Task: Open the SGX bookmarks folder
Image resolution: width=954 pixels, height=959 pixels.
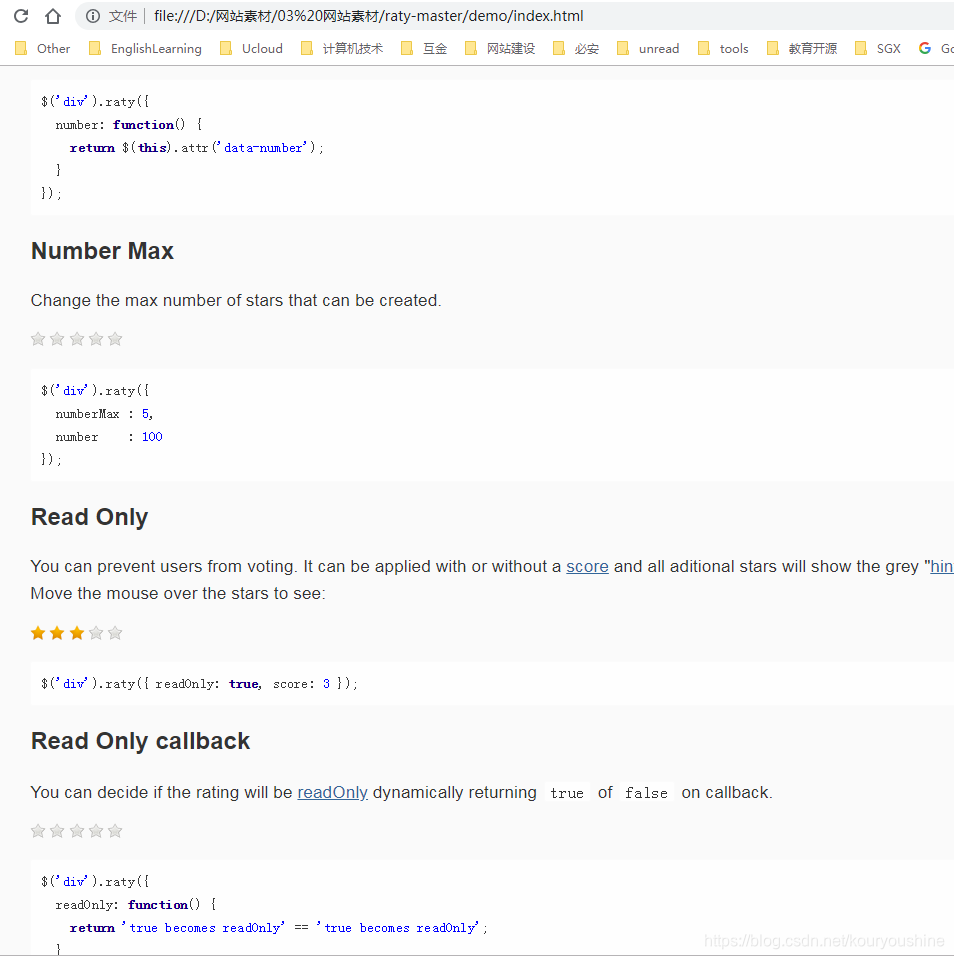Action: click(x=878, y=48)
